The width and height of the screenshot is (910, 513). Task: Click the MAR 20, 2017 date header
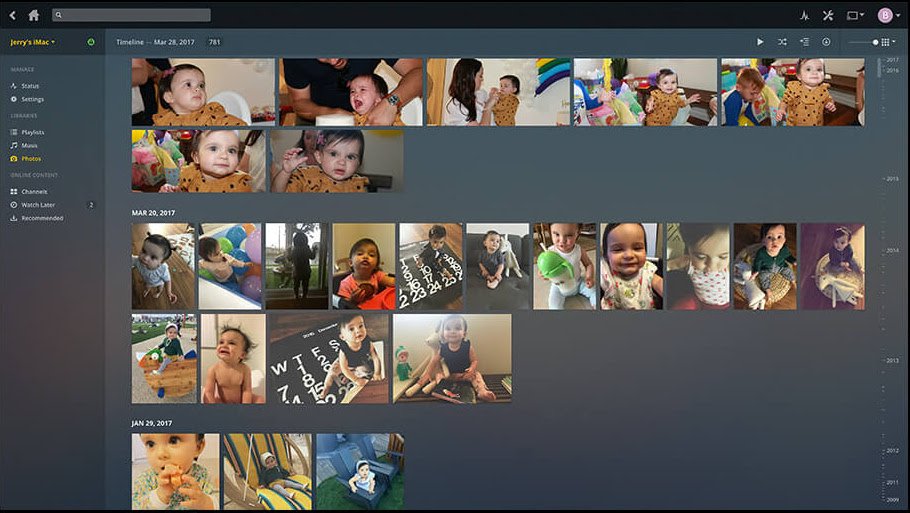[153, 213]
